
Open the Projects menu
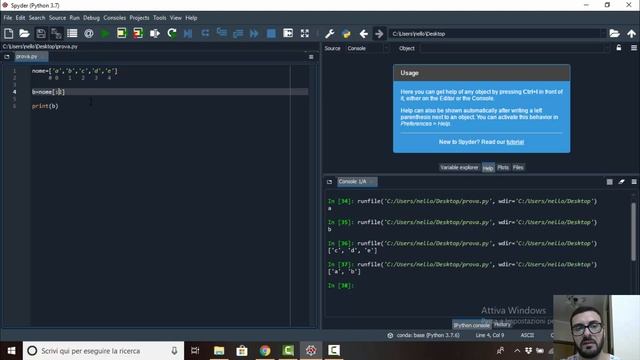[139, 18]
